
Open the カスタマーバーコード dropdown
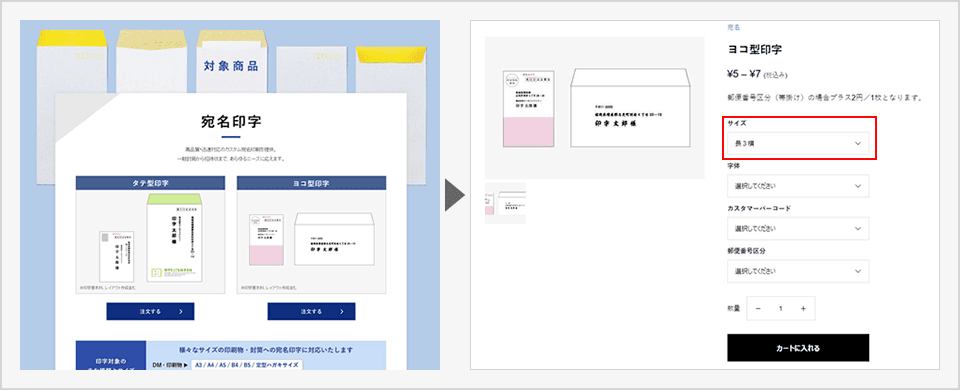click(798, 228)
